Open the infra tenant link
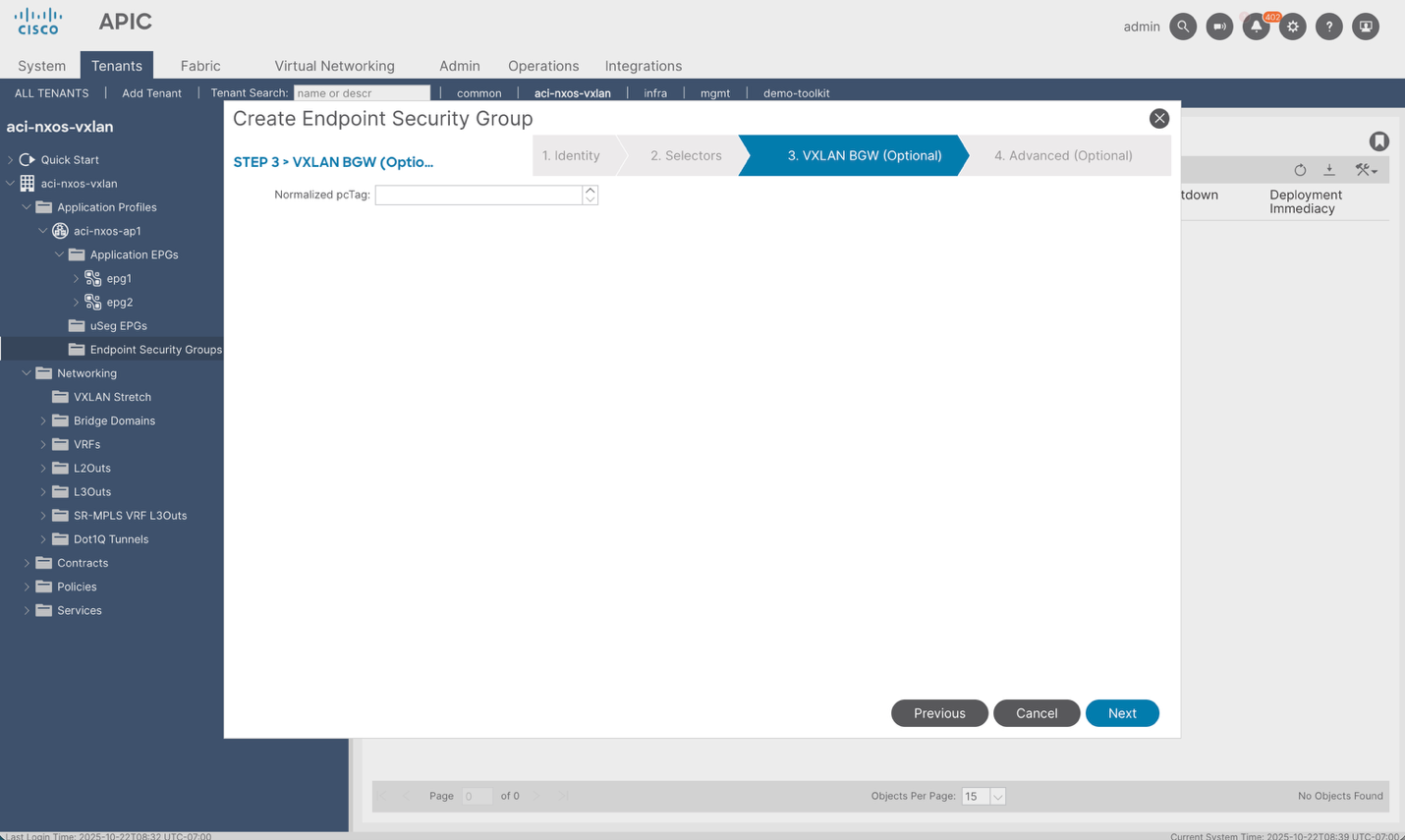The height and width of the screenshot is (840, 1405). pyautogui.click(x=655, y=93)
